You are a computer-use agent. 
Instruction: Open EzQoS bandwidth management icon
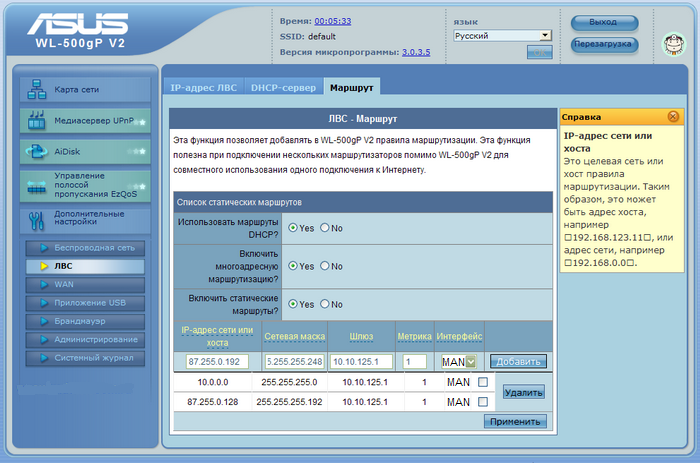tap(37, 187)
